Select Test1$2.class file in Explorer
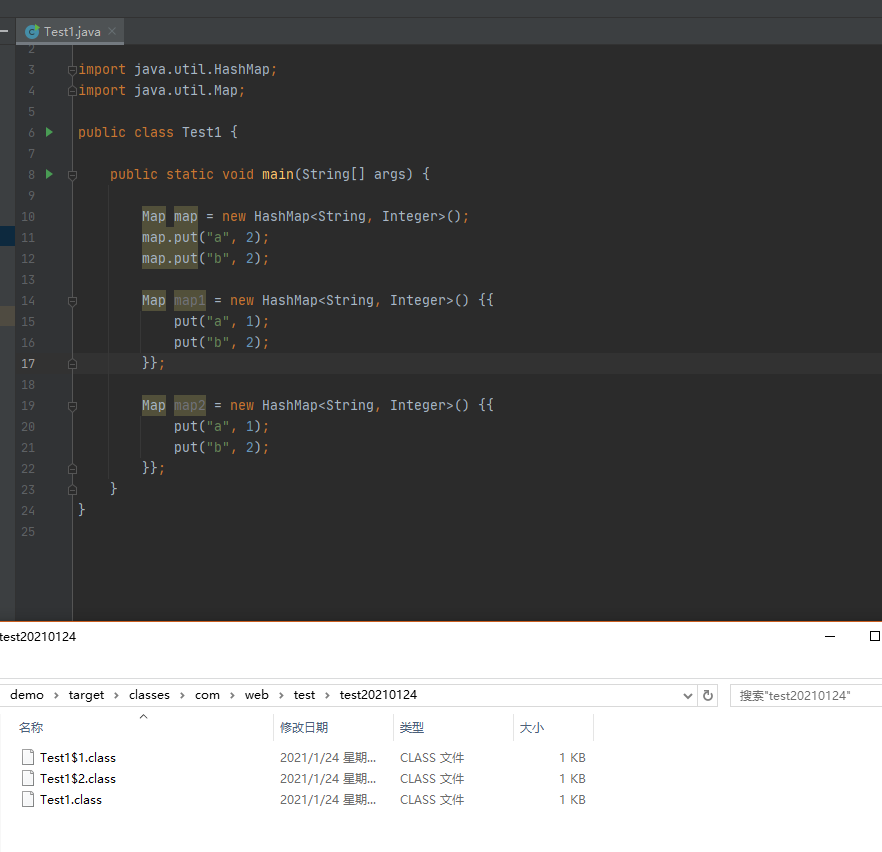Viewport: 882px width, 852px height. [78, 778]
